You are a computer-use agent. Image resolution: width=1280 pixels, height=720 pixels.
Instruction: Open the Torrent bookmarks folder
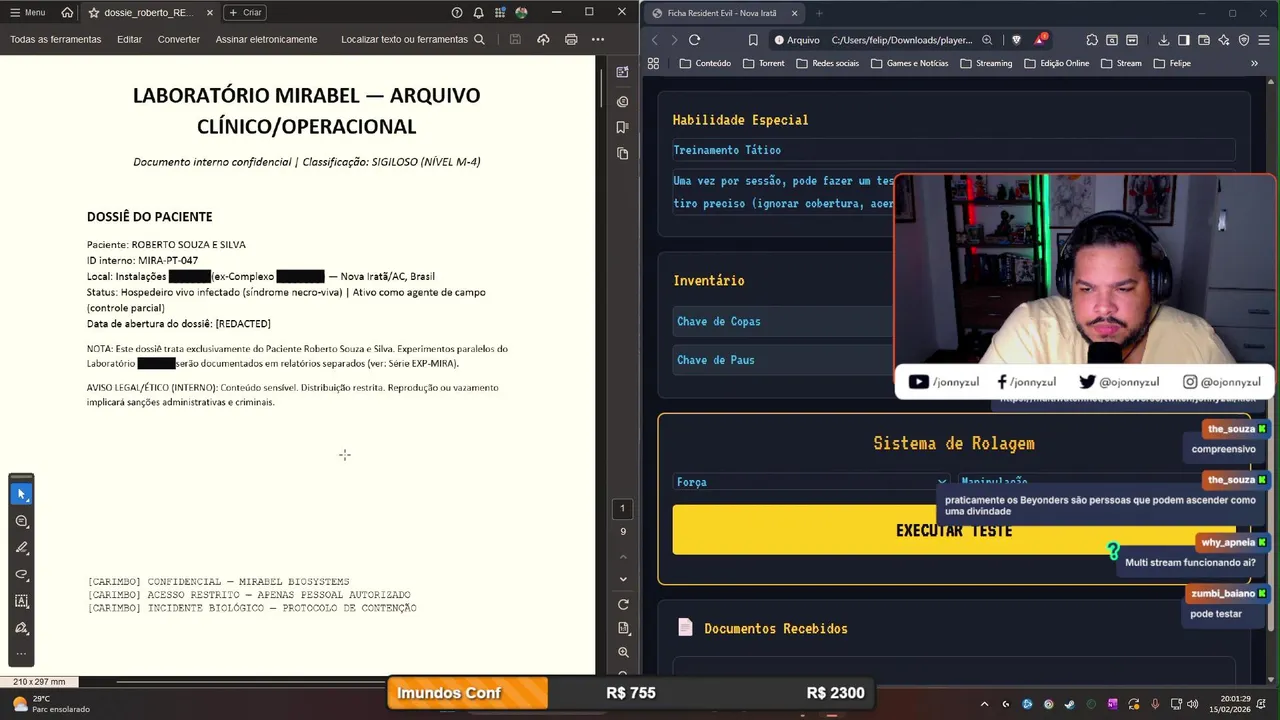764,63
